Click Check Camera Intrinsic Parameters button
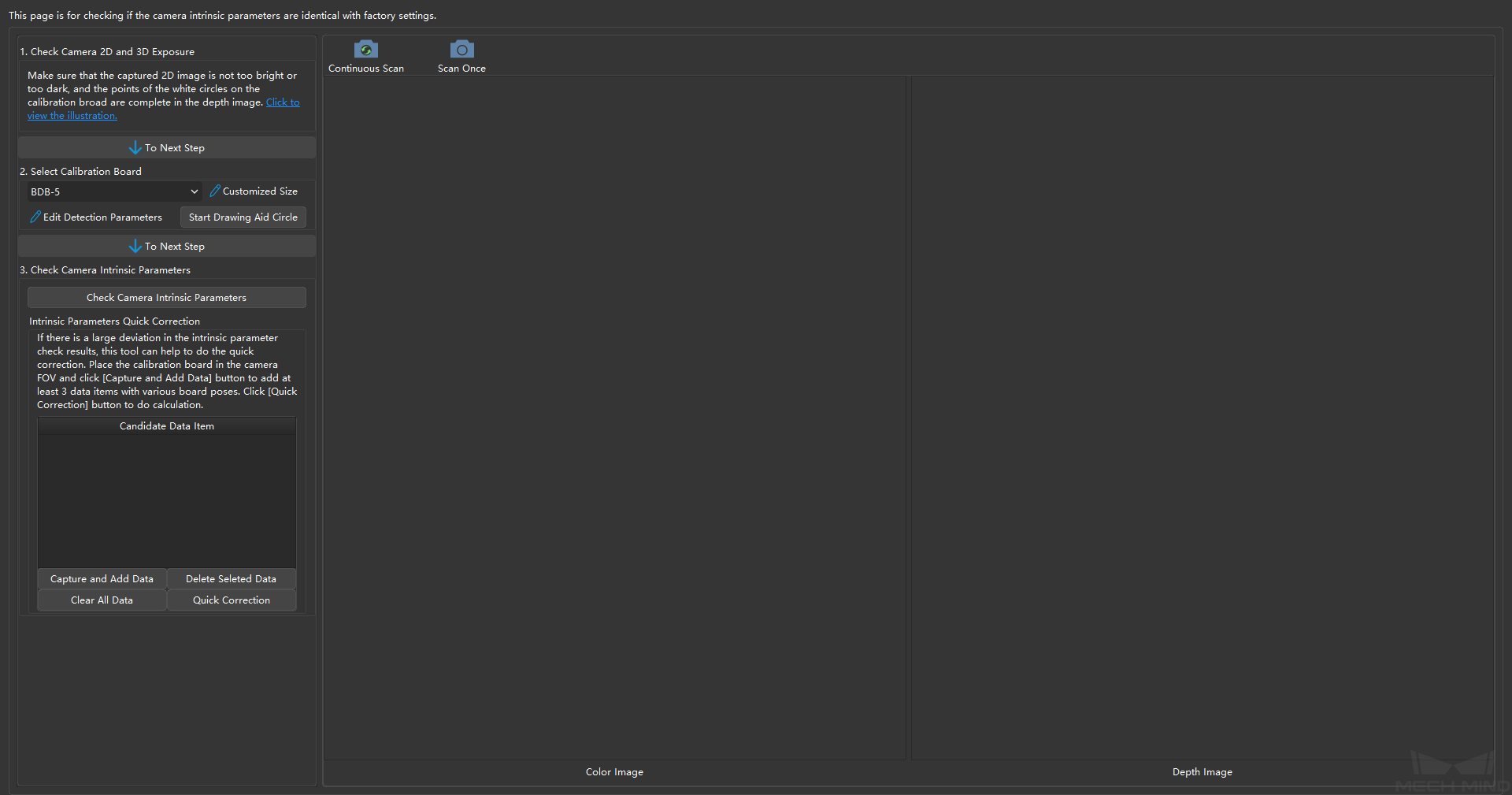 (167, 297)
